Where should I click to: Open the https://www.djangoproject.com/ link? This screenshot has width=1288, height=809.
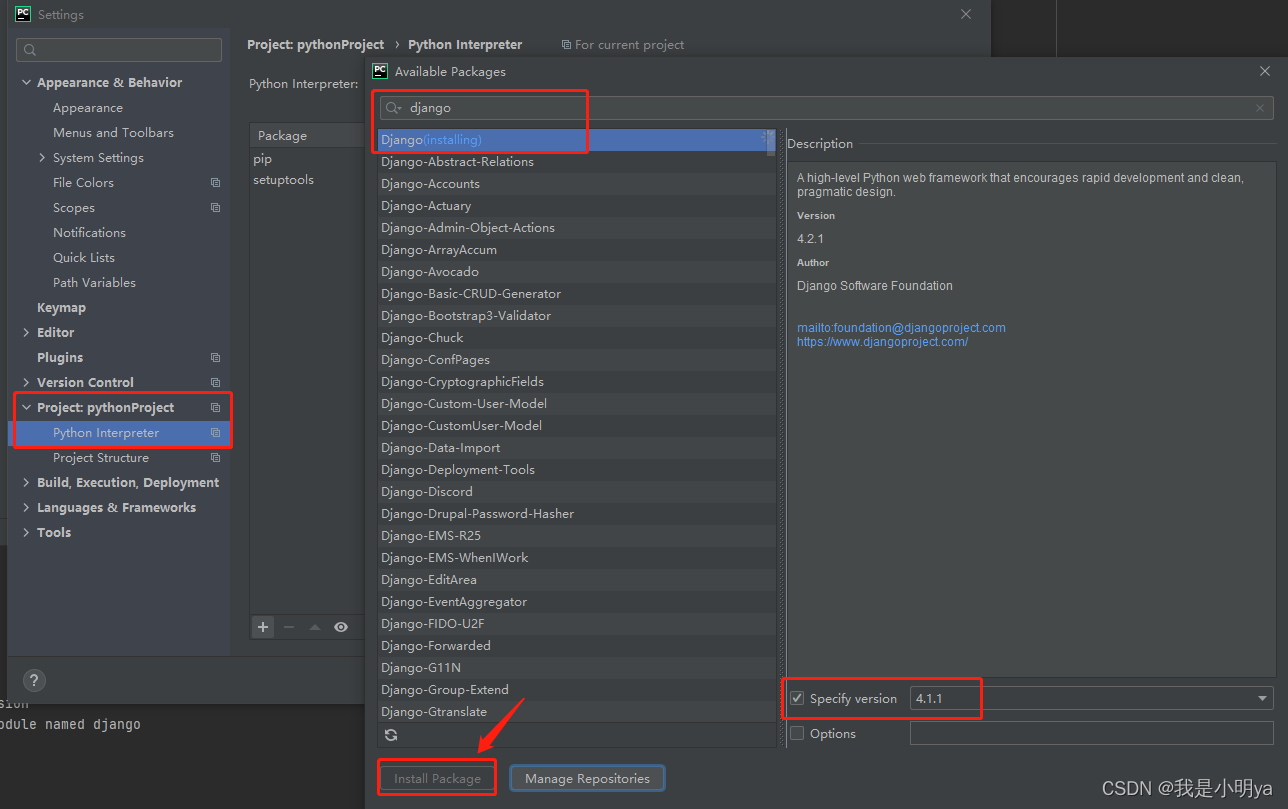(882, 342)
